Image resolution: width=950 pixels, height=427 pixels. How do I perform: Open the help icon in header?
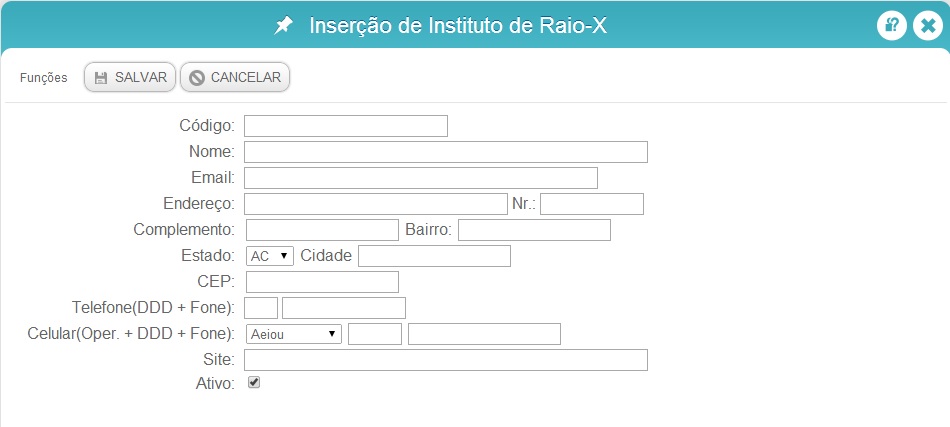(892, 26)
